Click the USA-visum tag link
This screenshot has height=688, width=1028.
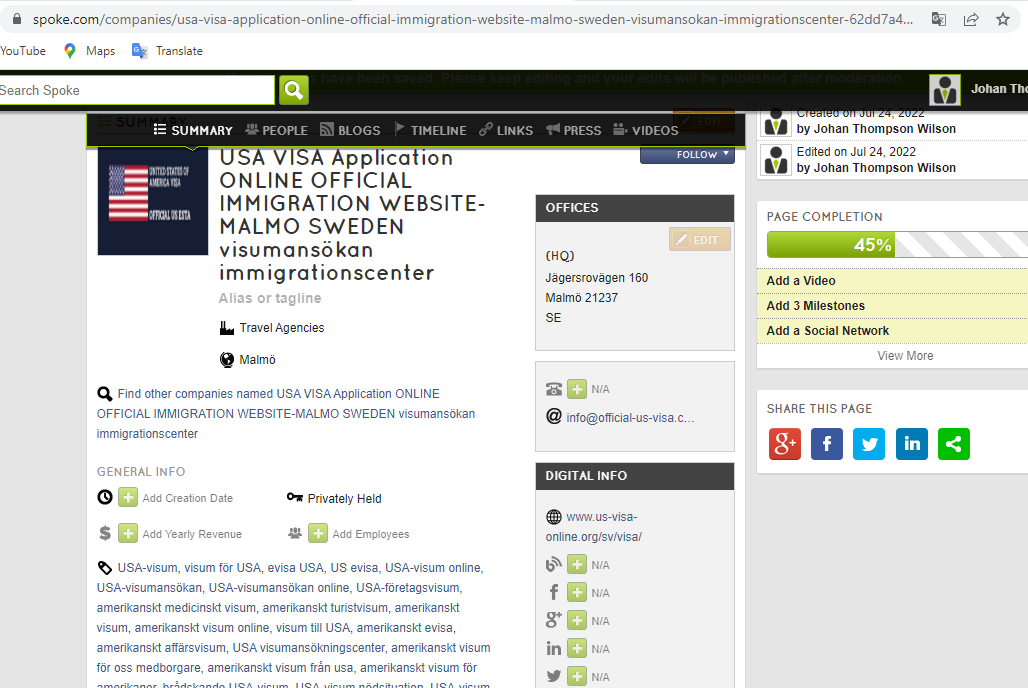tap(148, 568)
